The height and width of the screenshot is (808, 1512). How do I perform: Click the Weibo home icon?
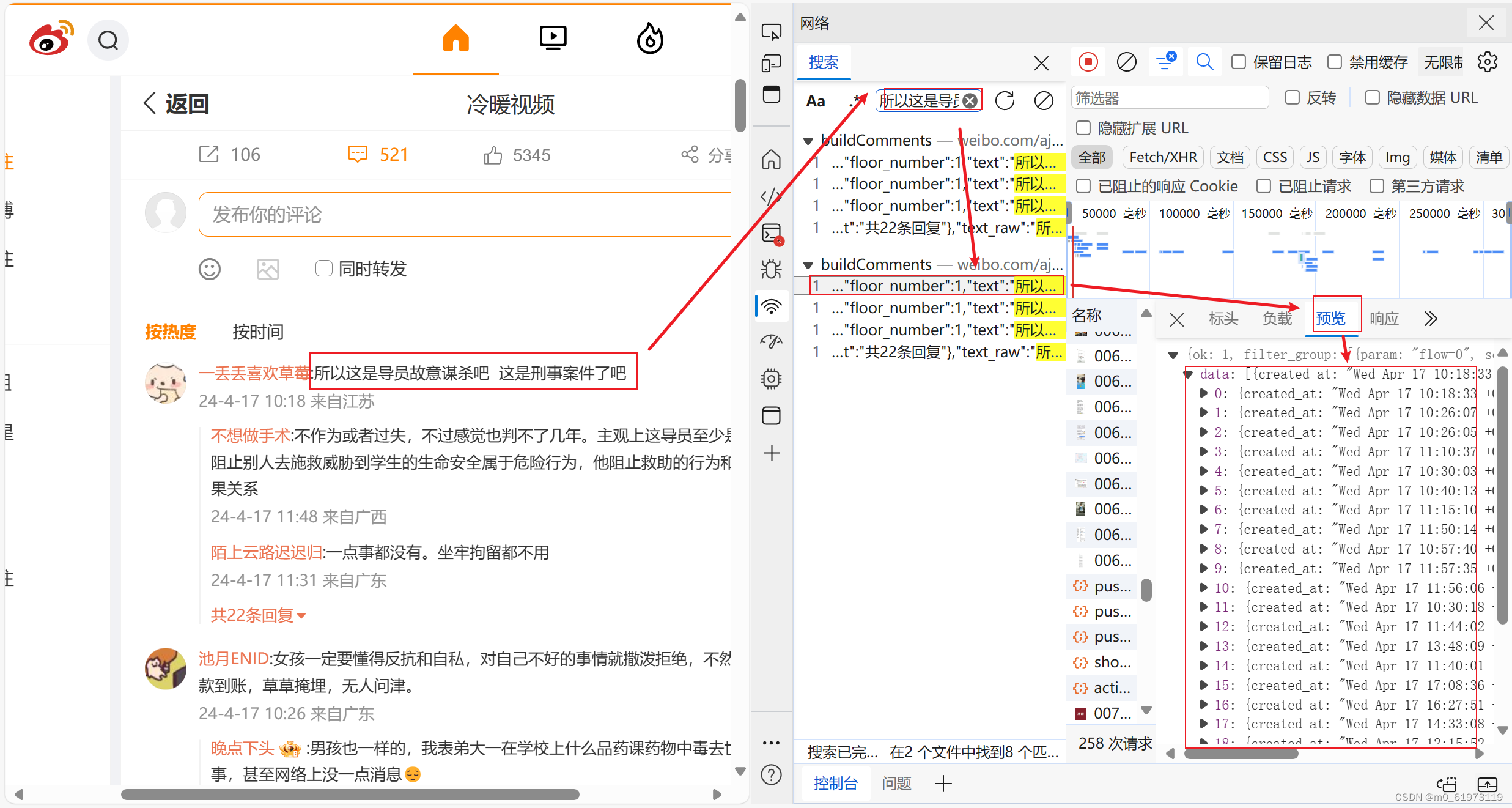tap(455, 39)
